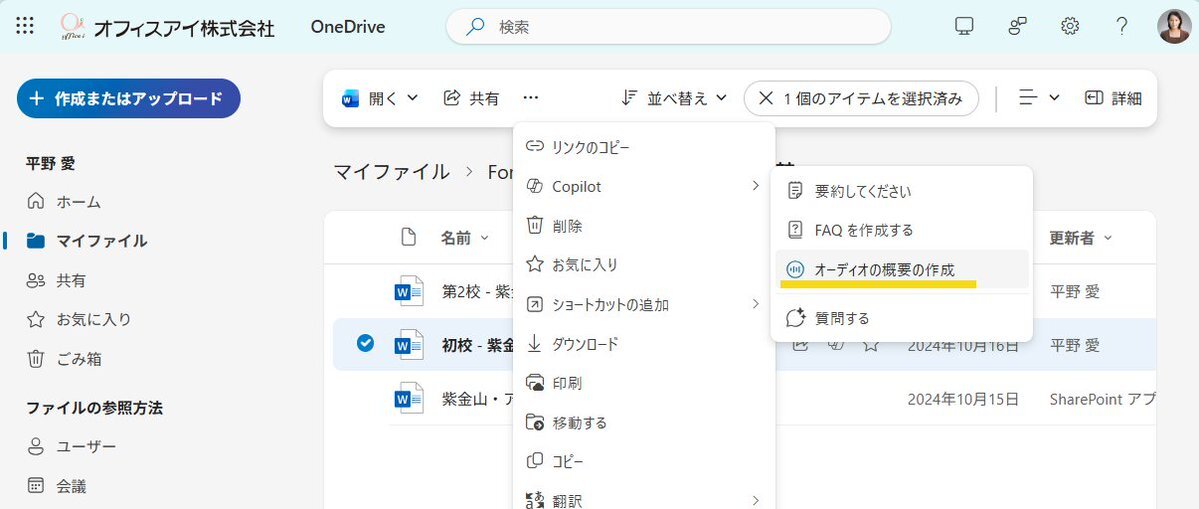Clear selection with 1個のアイテムを選択済み
This screenshot has width=1199, height=509.
pos(860,98)
